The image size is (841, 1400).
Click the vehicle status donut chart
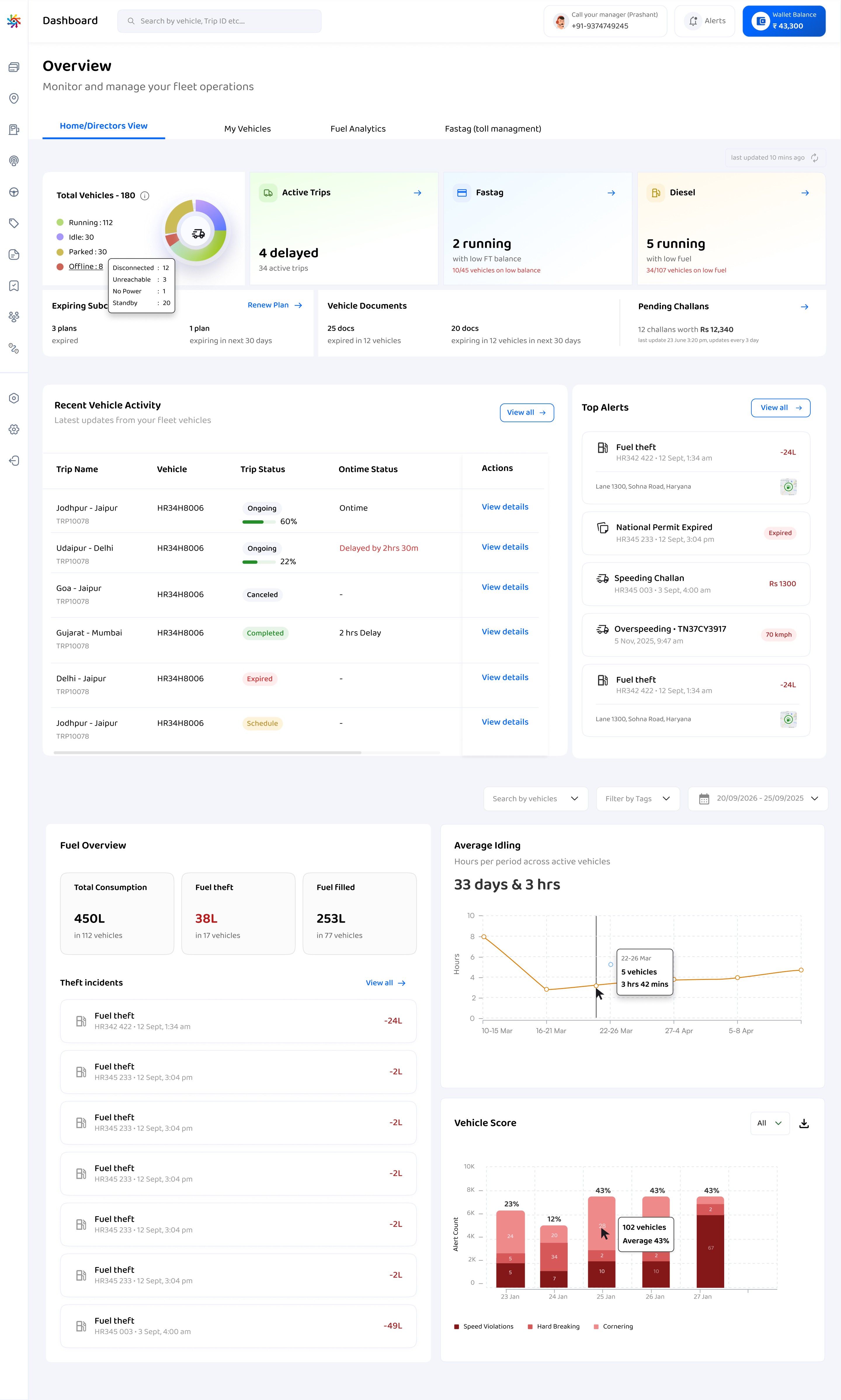point(196,231)
